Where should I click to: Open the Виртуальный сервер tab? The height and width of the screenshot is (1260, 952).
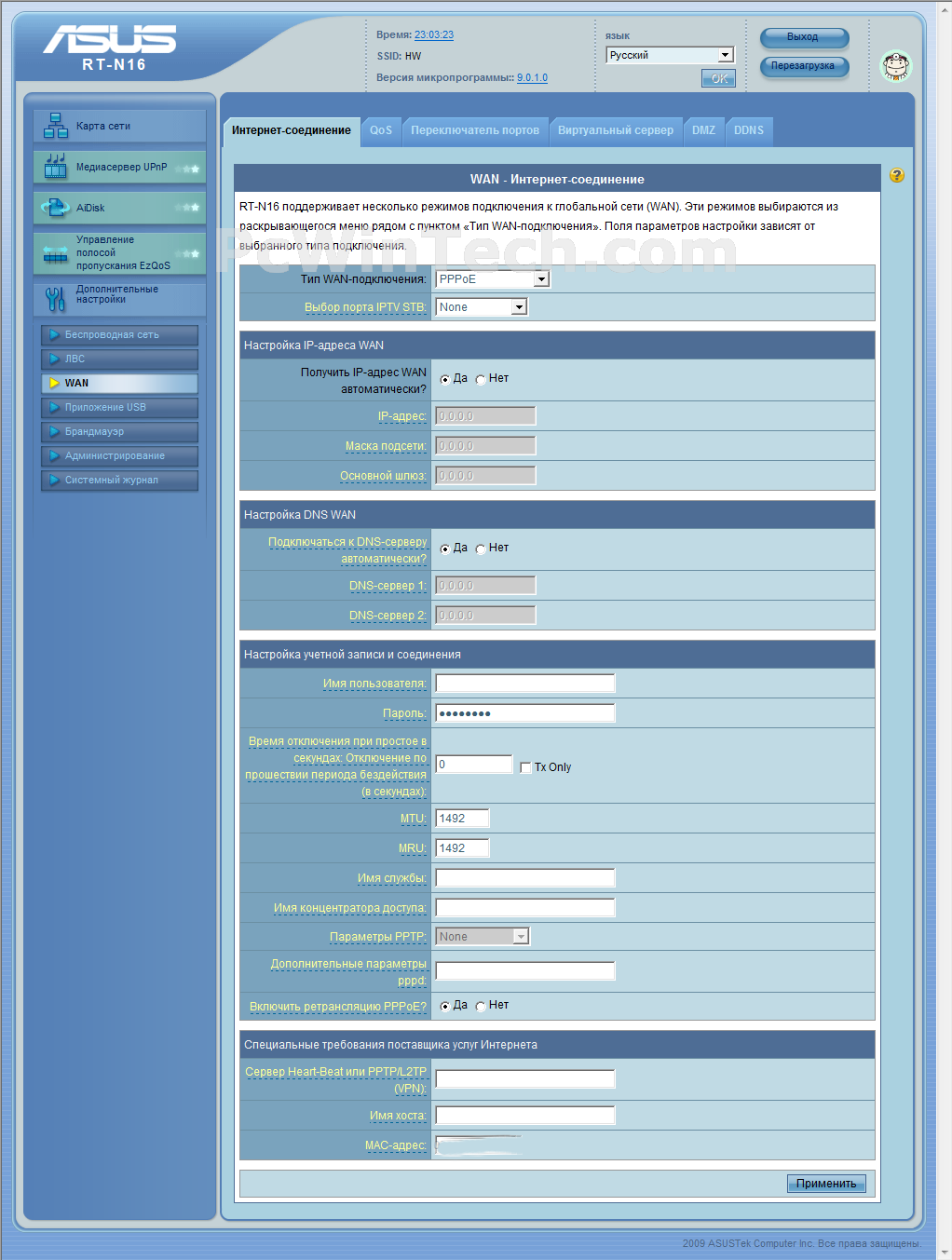616,130
